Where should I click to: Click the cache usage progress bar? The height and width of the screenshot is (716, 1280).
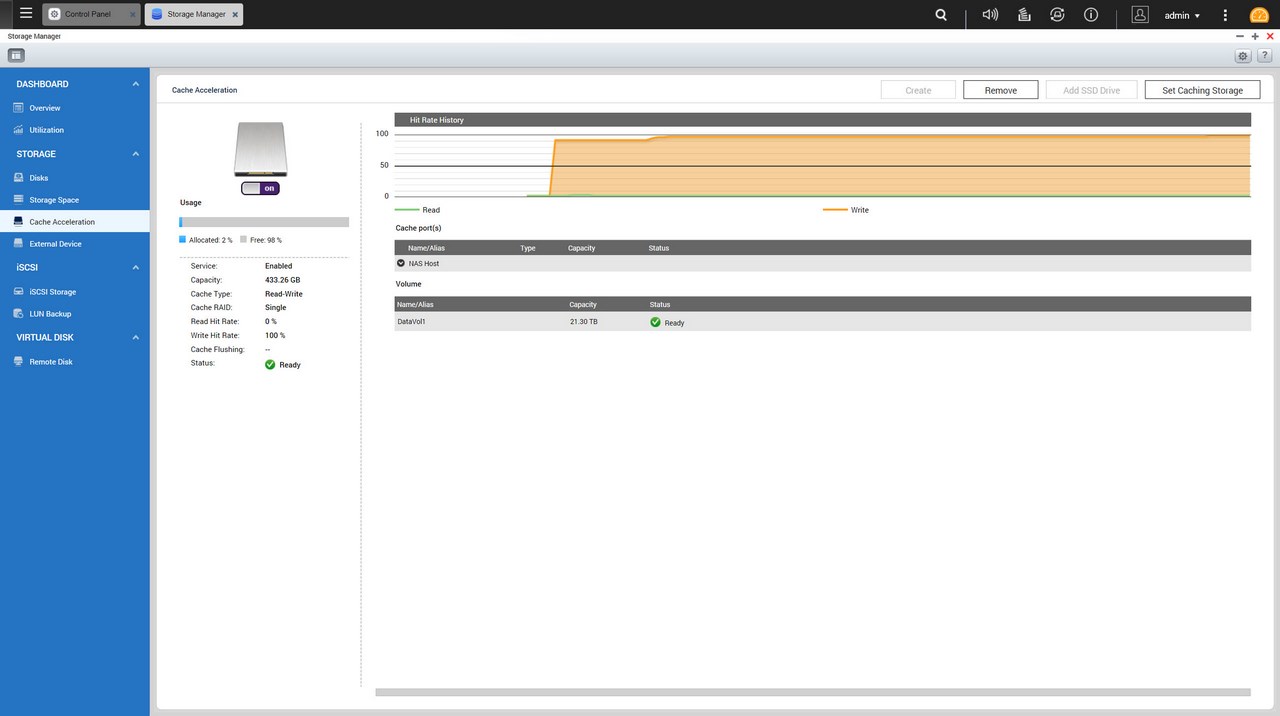264,222
